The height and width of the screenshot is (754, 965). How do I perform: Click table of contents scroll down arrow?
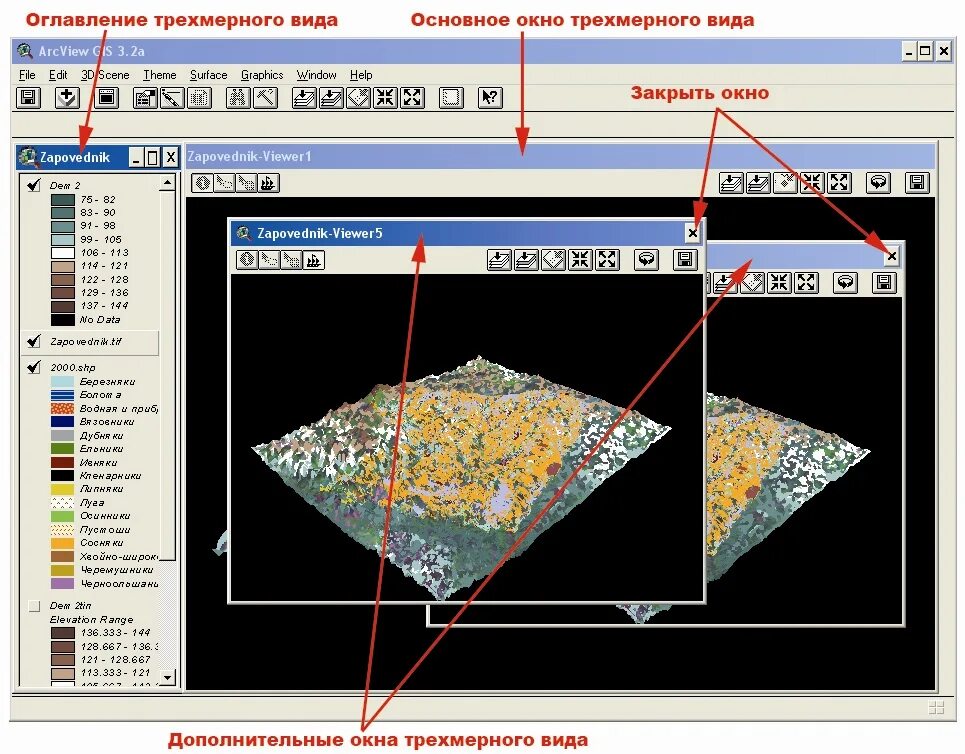click(x=167, y=677)
